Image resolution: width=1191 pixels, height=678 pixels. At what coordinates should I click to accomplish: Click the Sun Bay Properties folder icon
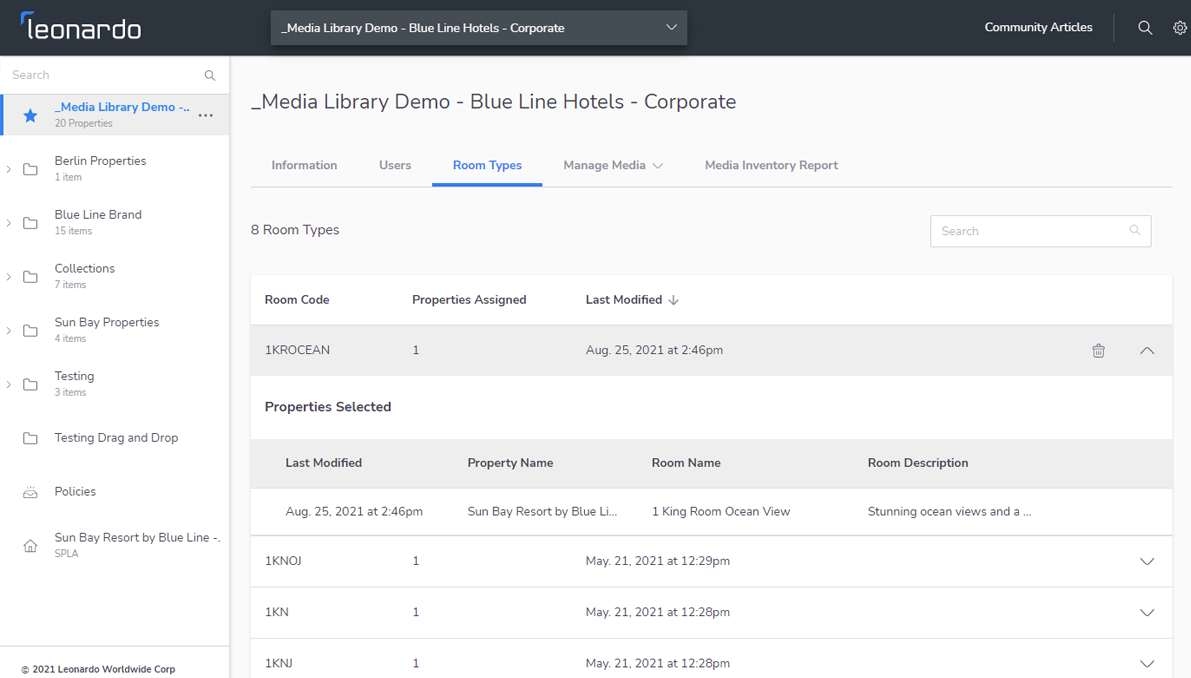[30, 331]
